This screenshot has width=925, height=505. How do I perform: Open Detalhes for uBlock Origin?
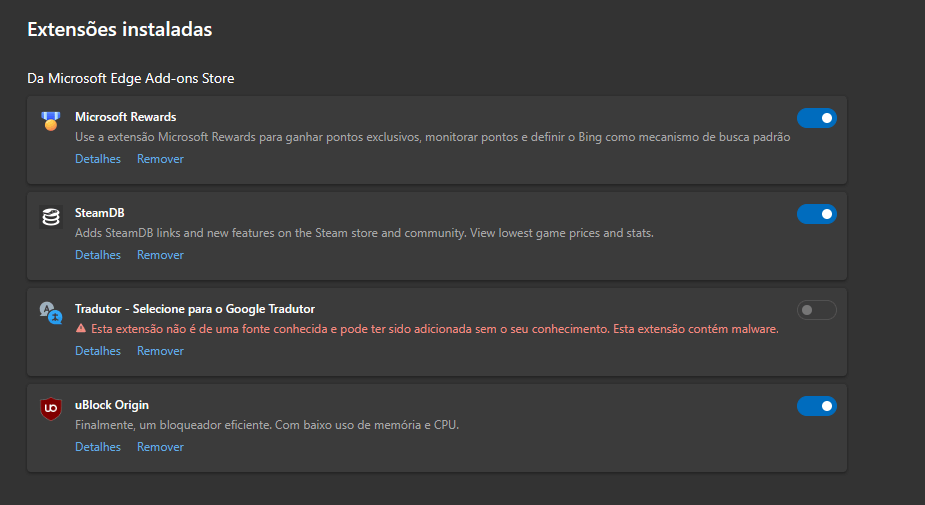(98, 447)
